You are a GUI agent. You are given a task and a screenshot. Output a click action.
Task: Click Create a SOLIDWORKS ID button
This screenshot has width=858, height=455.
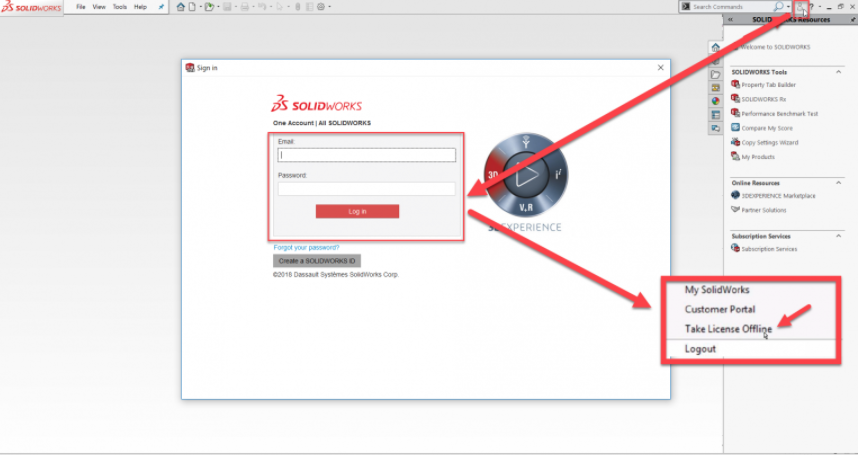(x=317, y=261)
